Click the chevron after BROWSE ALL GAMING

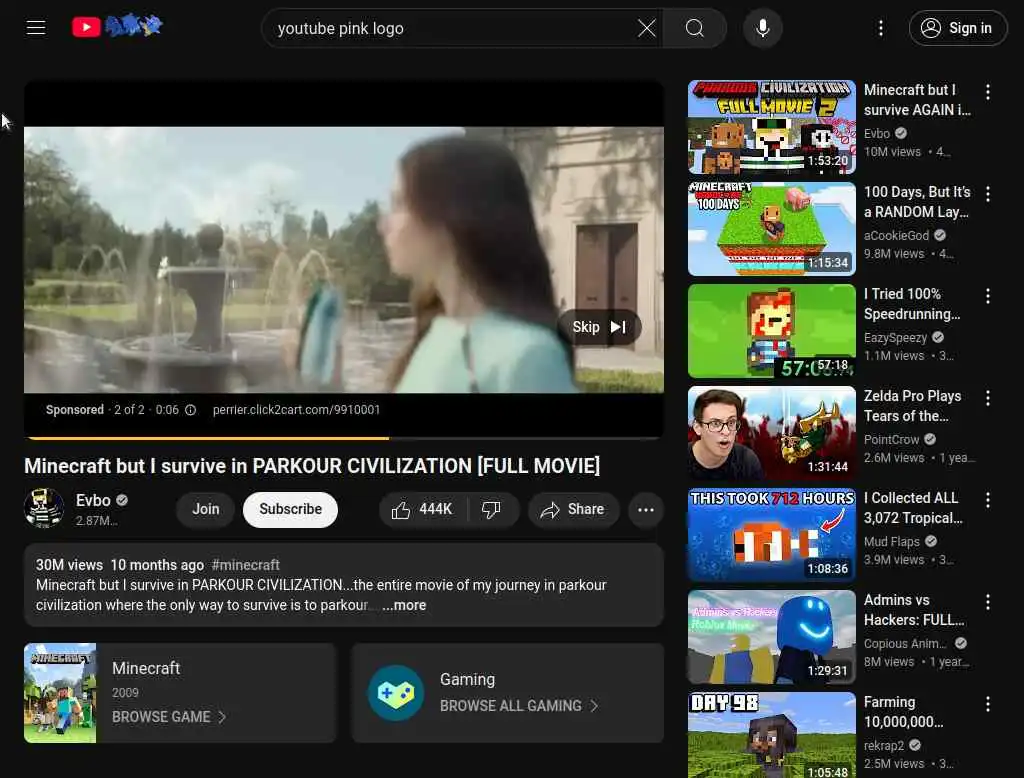pyautogui.click(x=594, y=706)
